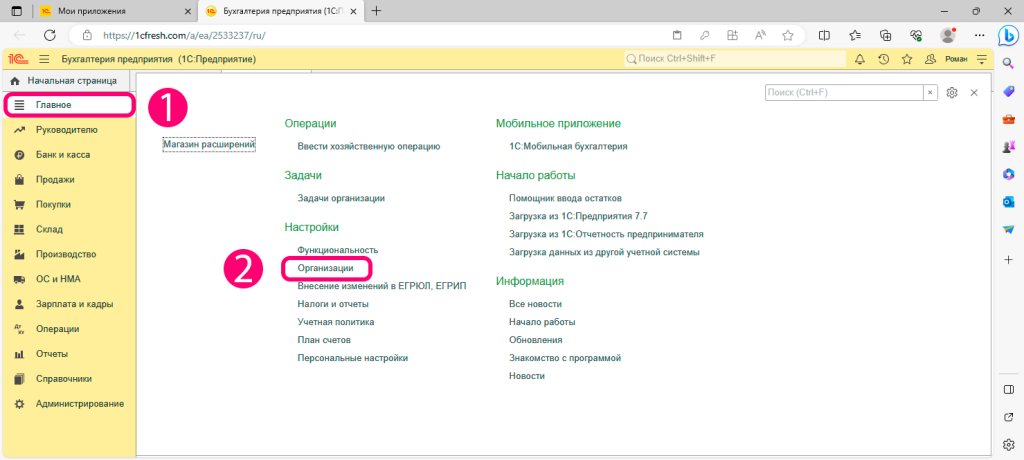1024x460 pixels.
Task: Select Главное section in sidebar
Action: (70, 105)
